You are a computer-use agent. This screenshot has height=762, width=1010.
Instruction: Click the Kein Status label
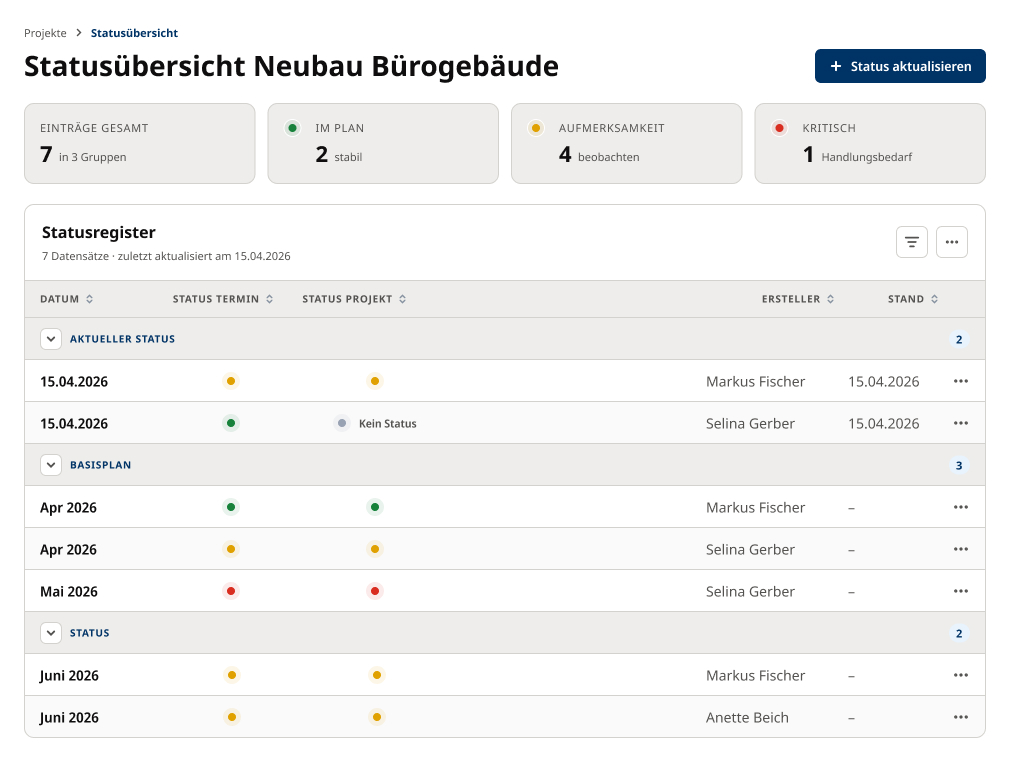point(388,423)
